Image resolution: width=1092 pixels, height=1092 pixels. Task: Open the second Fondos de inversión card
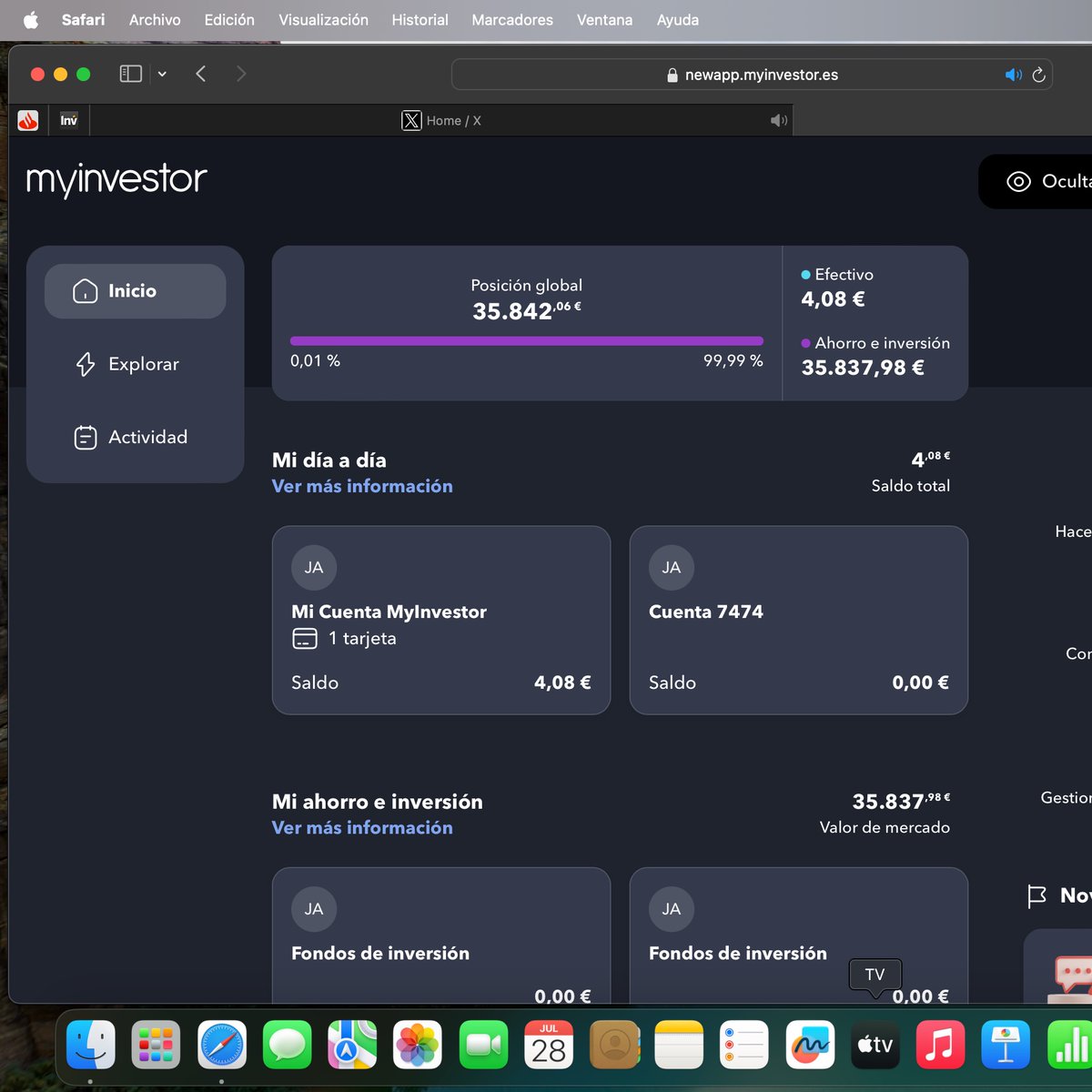(x=799, y=935)
